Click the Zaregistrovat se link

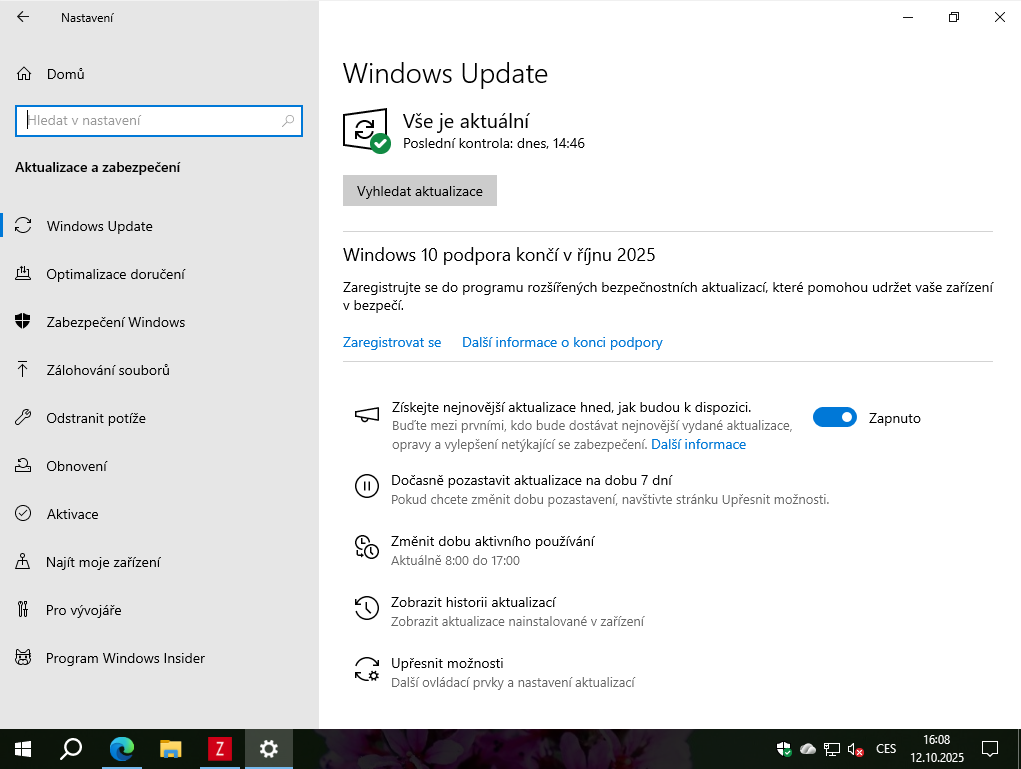[x=392, y=342]
